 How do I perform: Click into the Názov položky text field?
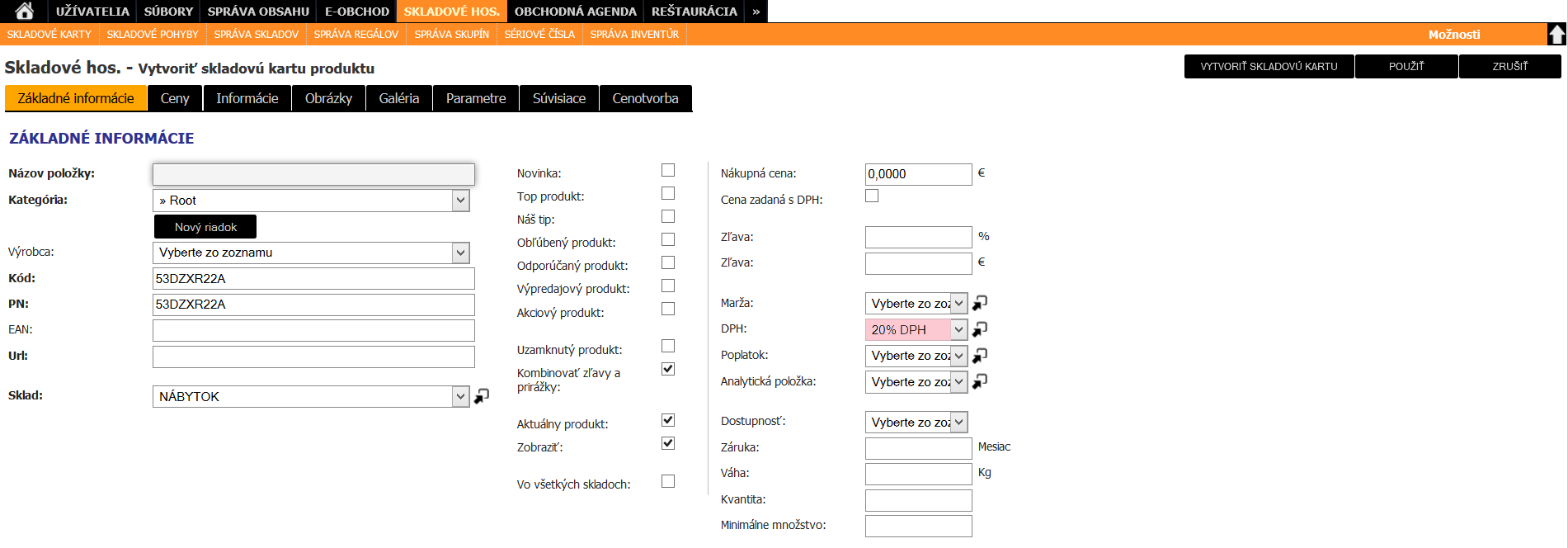(x=313, y=174)
